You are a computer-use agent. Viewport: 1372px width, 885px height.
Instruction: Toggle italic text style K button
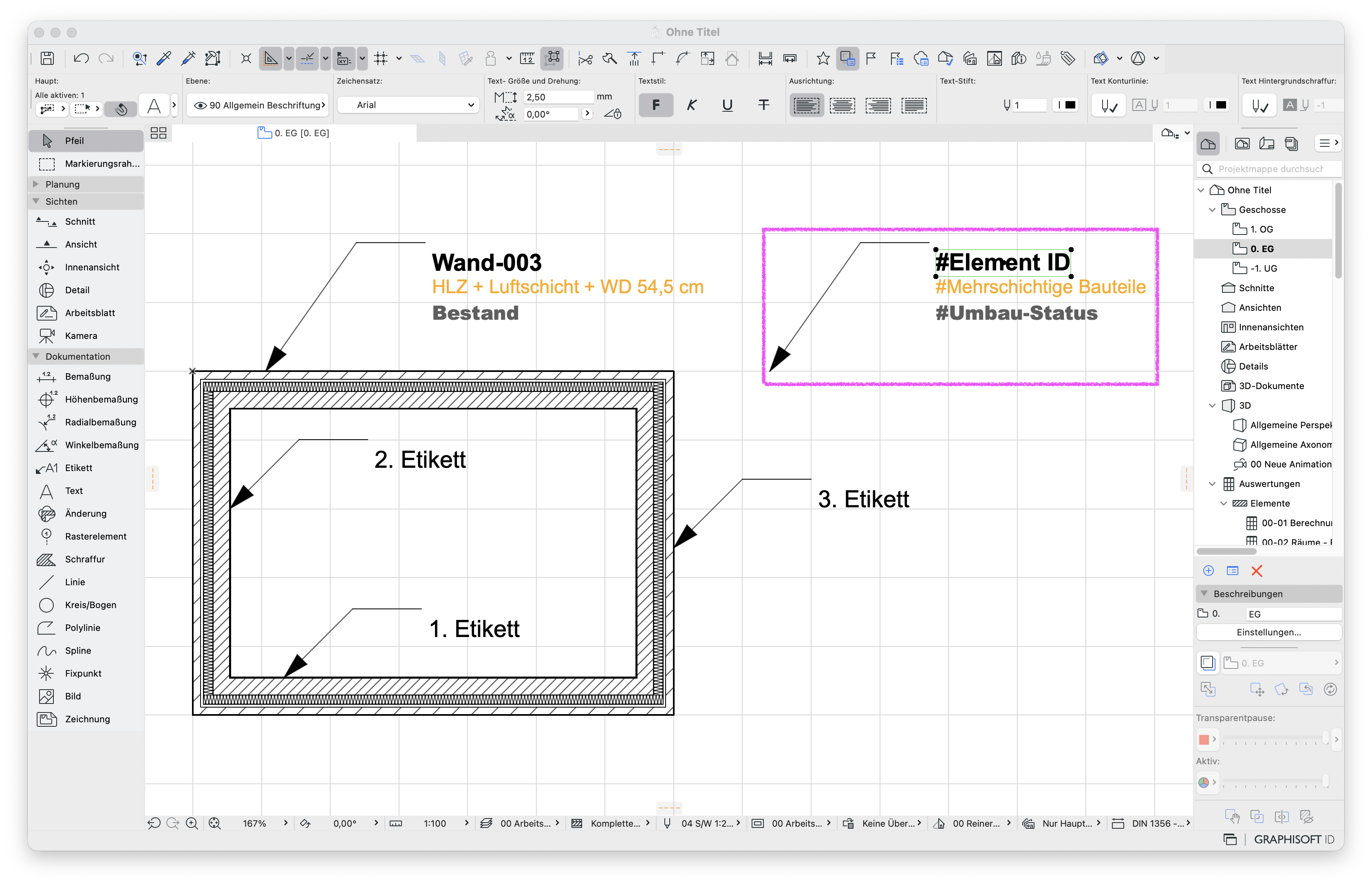pyautogui.click(x=691, y=105)
